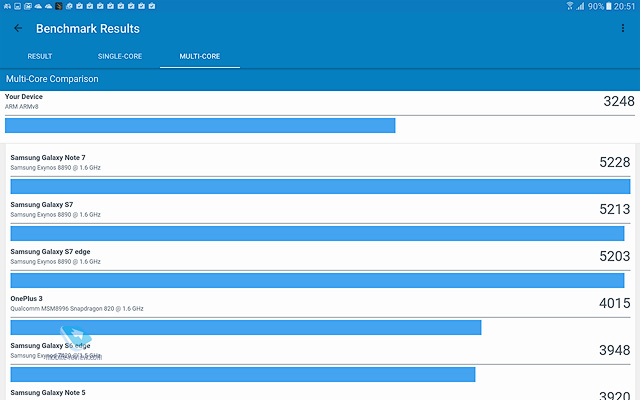Tap the Wi-Fi status icon
Screen dimensions: 640x400
[570, 6]
